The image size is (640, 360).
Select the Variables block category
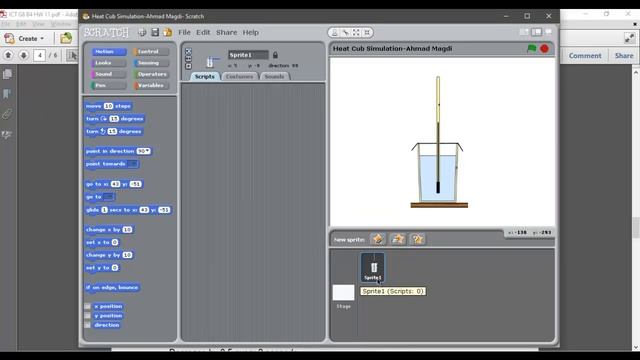point(151,85)
